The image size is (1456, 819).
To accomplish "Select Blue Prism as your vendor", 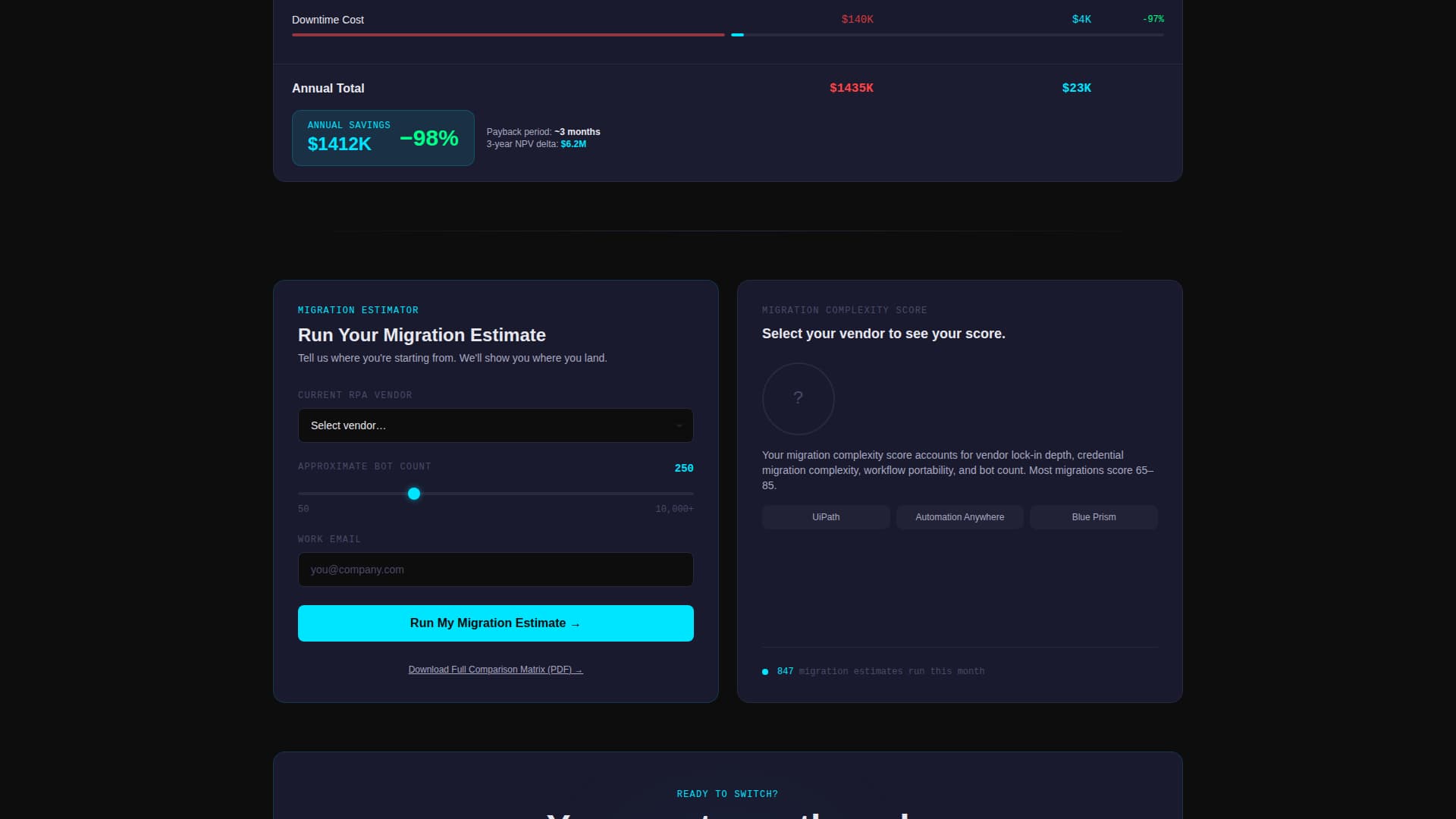I will (1093, 516).
